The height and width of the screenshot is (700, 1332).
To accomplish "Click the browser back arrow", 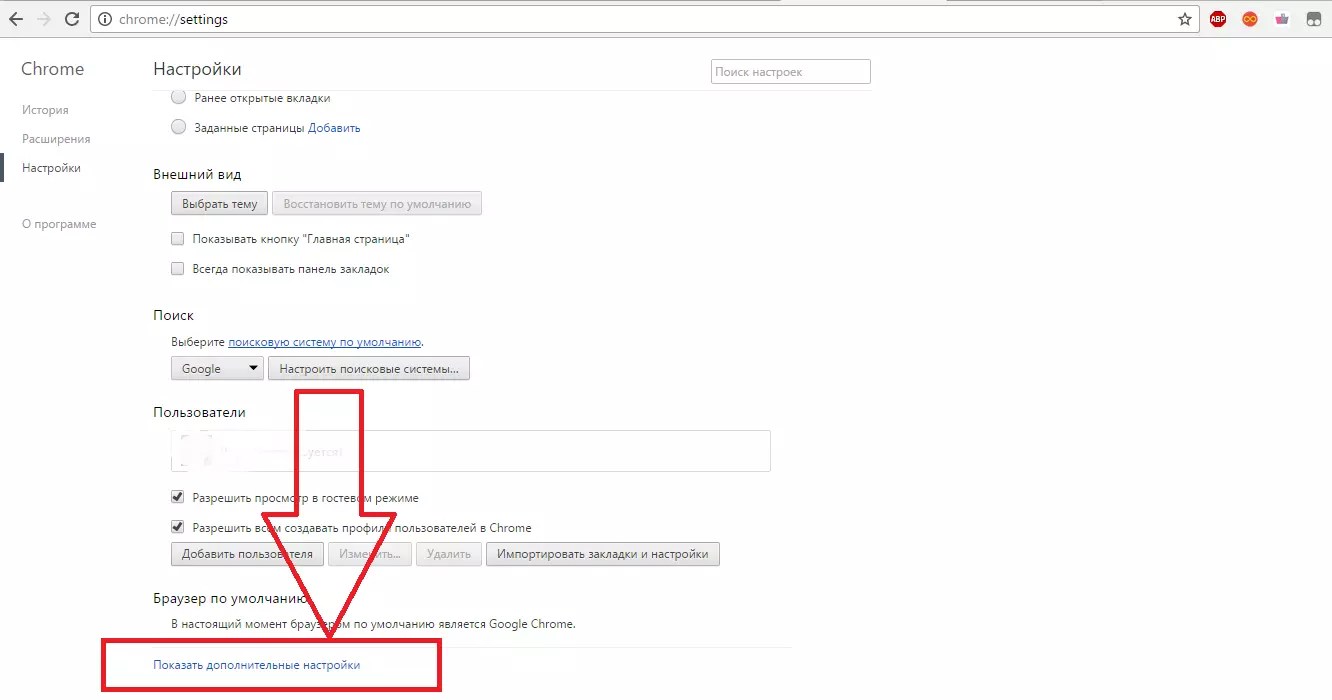I will click(16, 19).
